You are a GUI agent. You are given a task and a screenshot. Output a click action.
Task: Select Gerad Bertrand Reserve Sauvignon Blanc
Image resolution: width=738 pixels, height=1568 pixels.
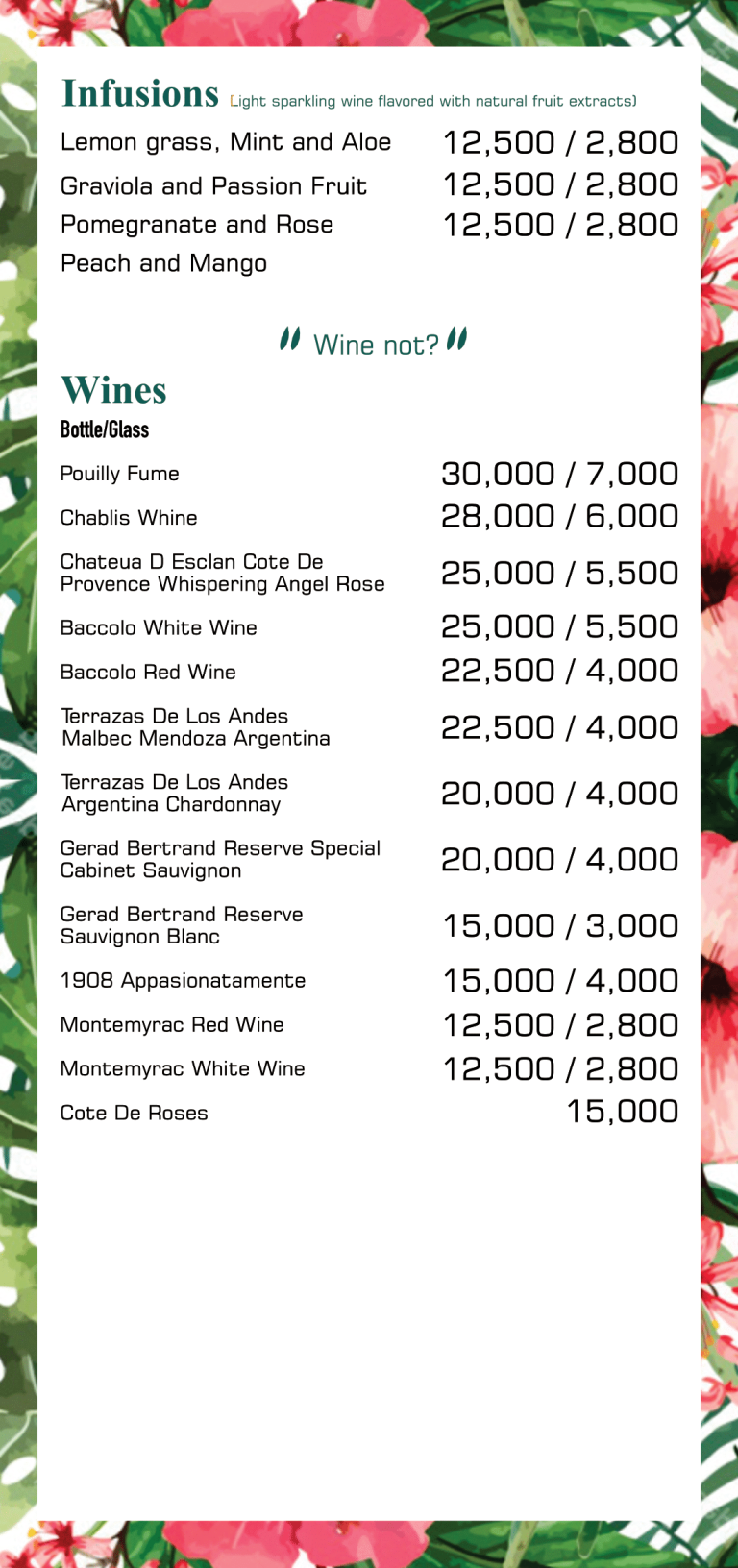[182, 925]
